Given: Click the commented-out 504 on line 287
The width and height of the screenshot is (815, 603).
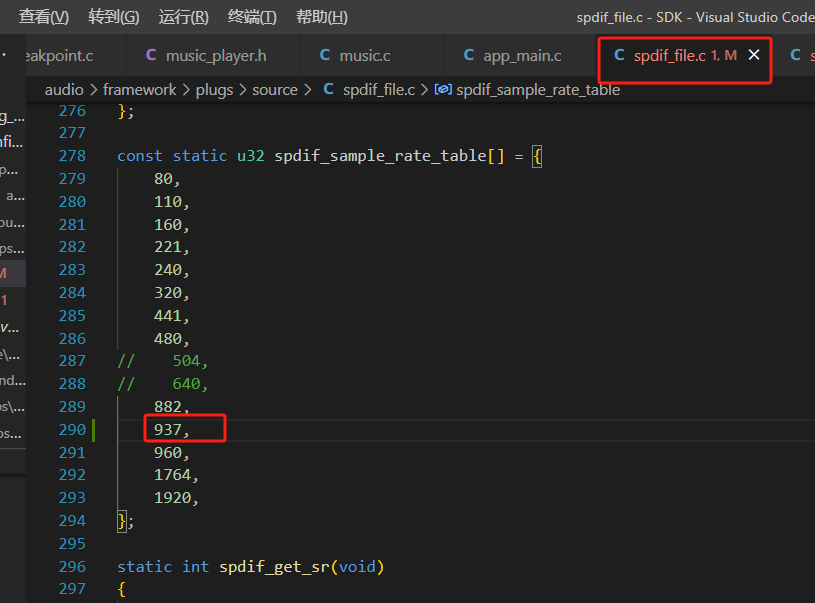Looking at the screenshot, I should pyautogui.click(x=186, y=361).
